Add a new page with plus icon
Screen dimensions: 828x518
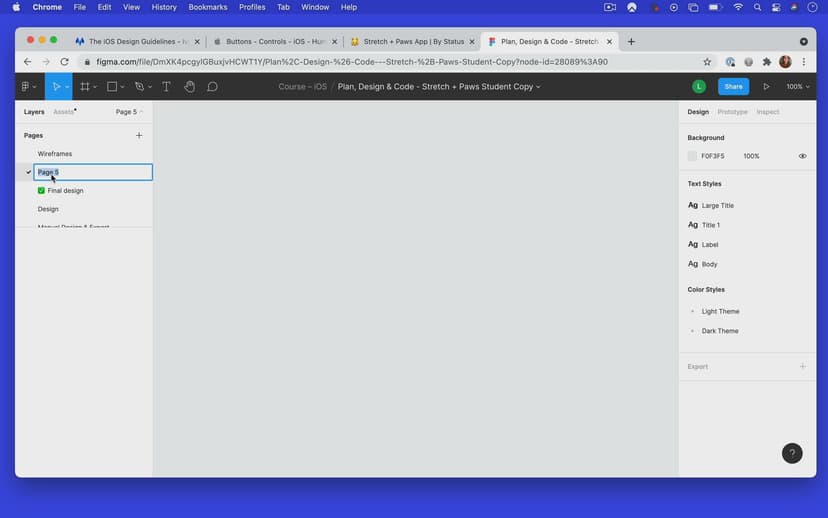coord(139,135)
